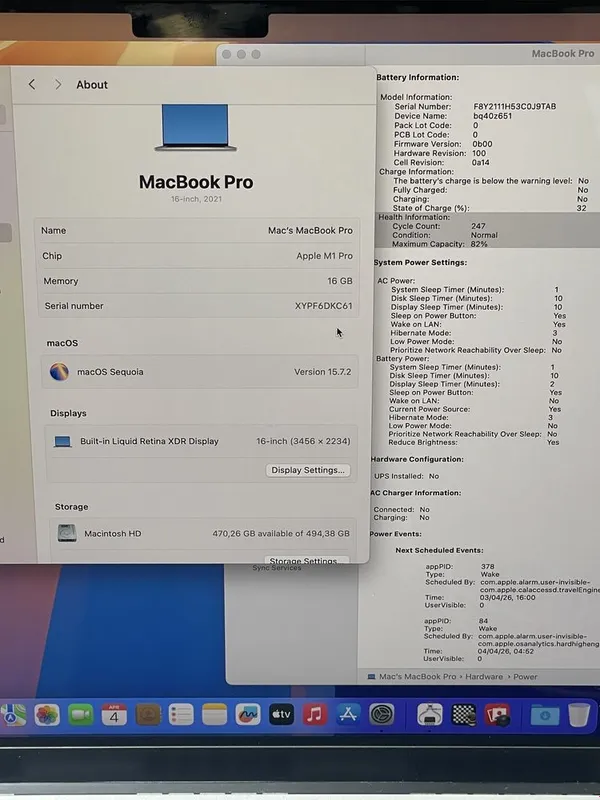Launch Music from the Dock
This screenshot has width=600, height=800.
click(x=315, y=715)
